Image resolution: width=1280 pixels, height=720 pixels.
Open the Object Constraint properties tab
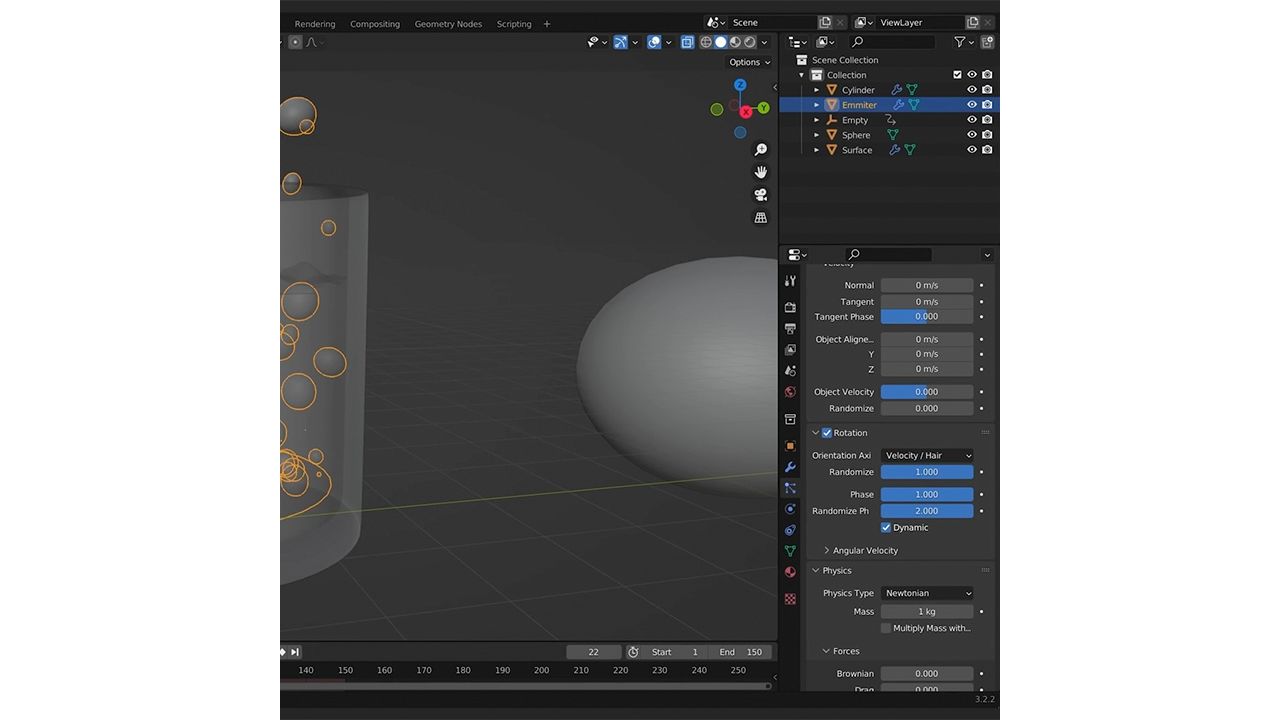tap(790, 530)
